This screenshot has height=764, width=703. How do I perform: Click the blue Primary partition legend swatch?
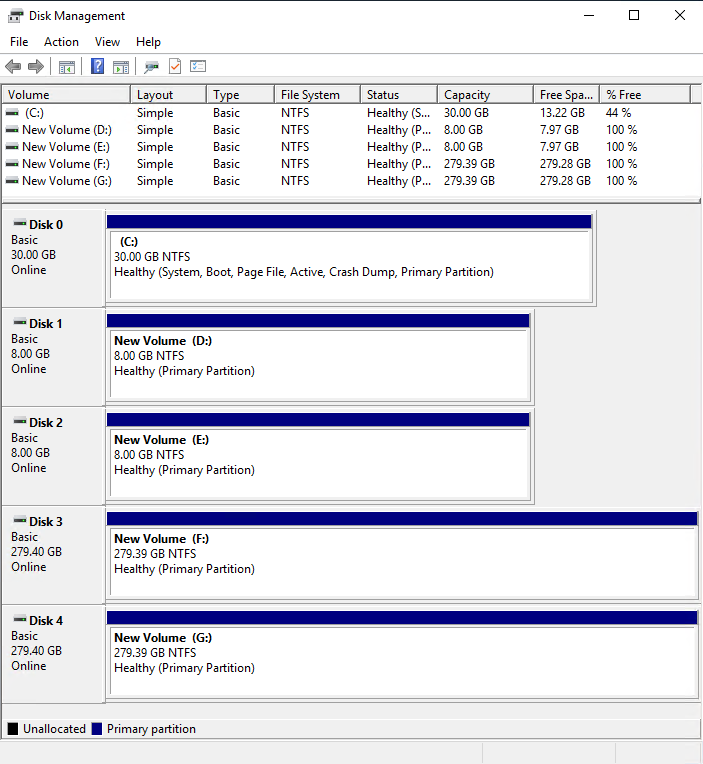coord(97,729)
